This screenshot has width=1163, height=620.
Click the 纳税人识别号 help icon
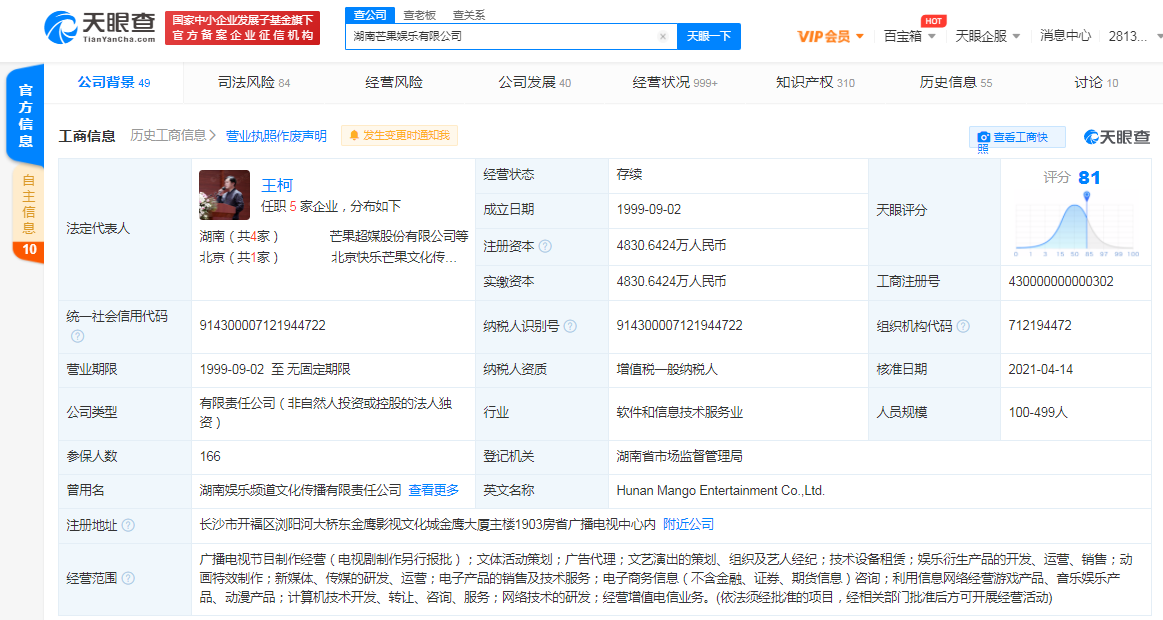[570, 326]
